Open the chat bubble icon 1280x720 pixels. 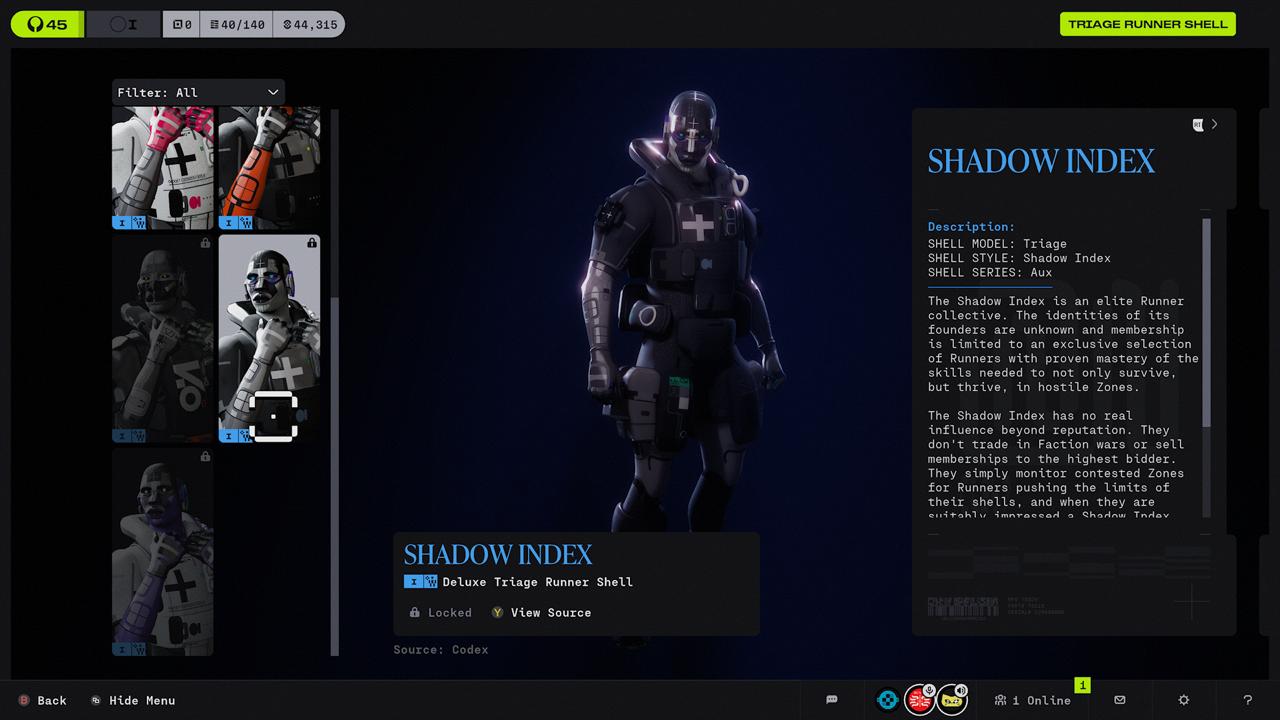(831, 700)
